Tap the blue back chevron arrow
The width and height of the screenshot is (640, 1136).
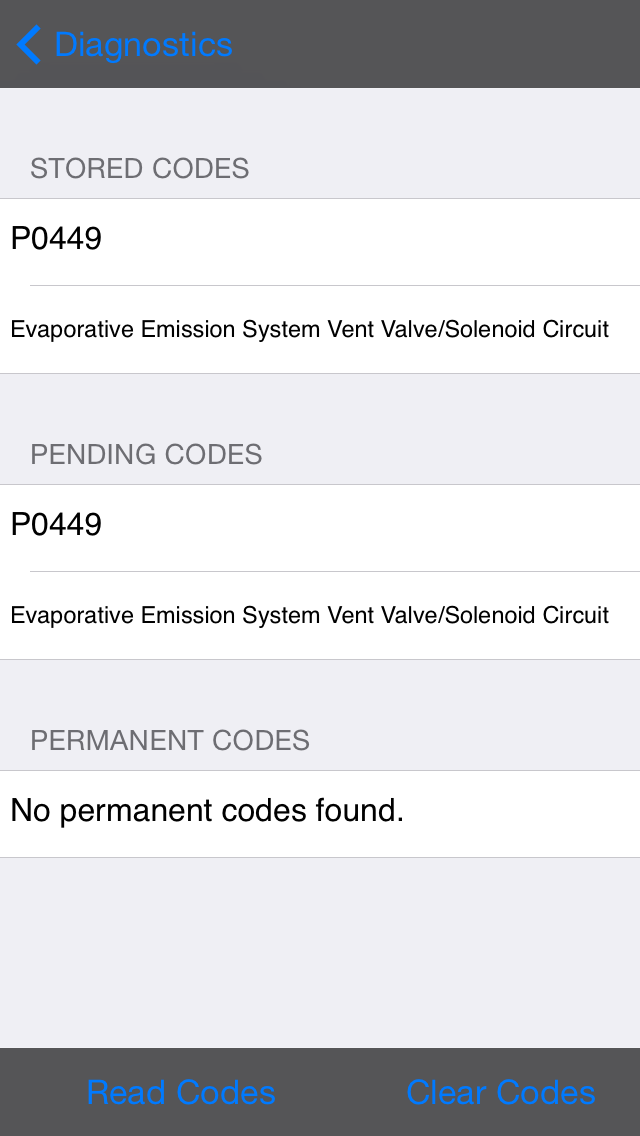click(29, 45)
